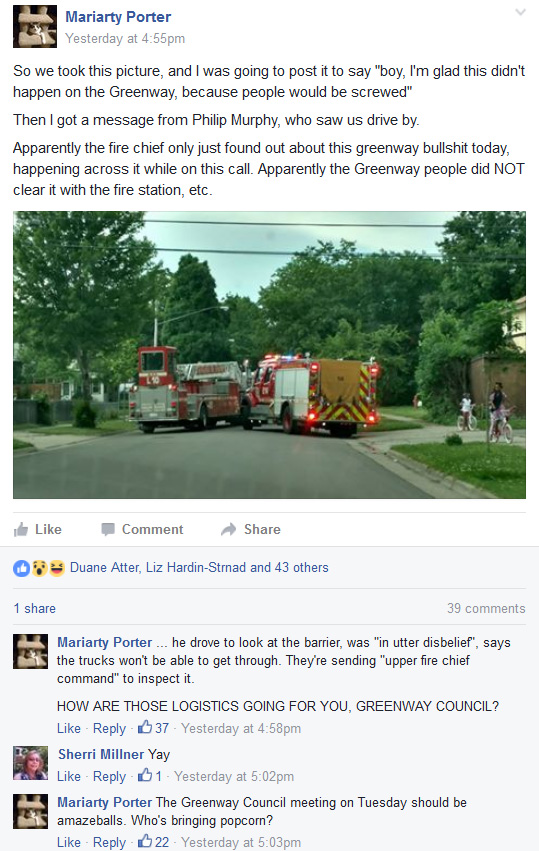539x851 pixels.
Task: Open the post options chevron dropdown
Action: click(x=520, y=12)
